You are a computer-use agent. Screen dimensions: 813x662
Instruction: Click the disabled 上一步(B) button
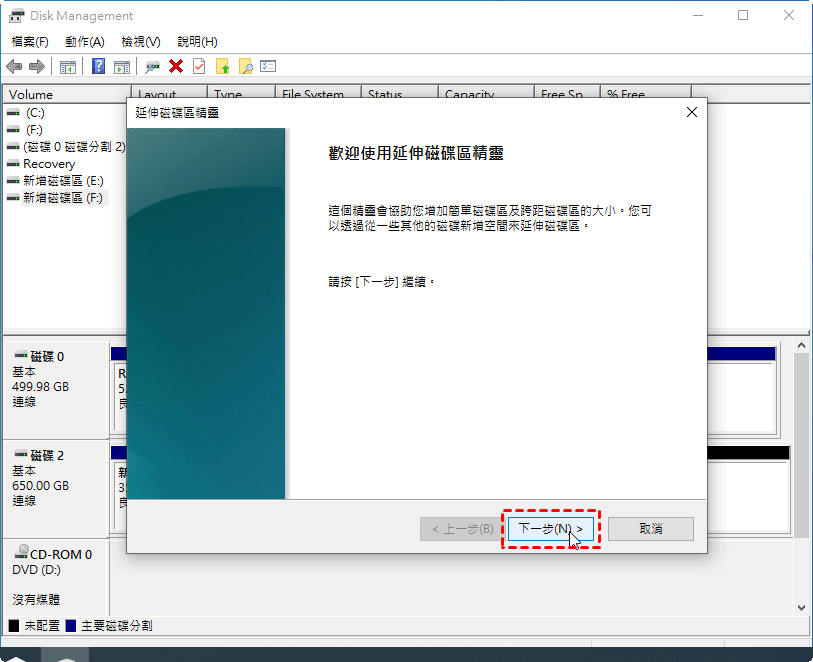[x=462, y=529]
